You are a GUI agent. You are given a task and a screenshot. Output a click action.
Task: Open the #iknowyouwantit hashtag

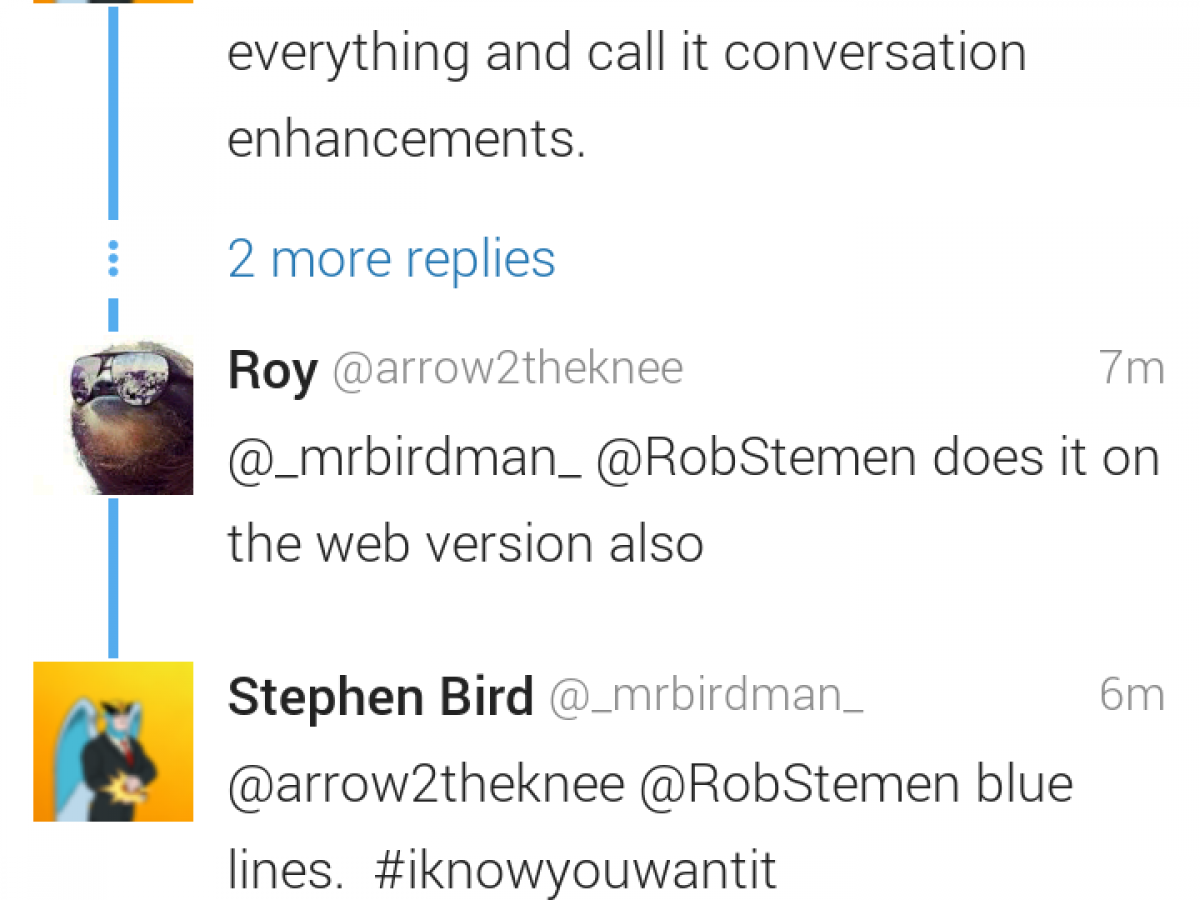pos(574,870)
